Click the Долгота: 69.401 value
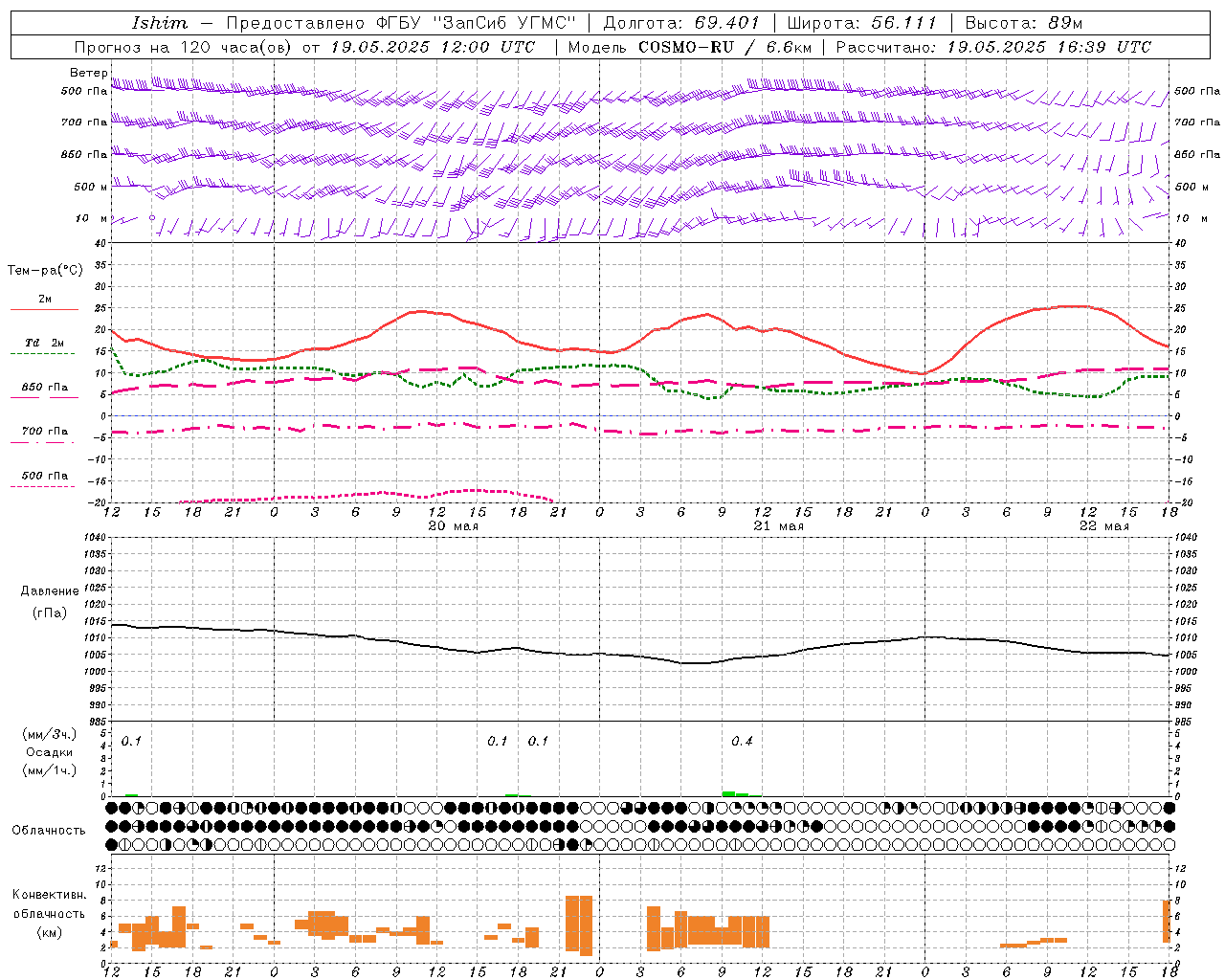 click(681, 23)
